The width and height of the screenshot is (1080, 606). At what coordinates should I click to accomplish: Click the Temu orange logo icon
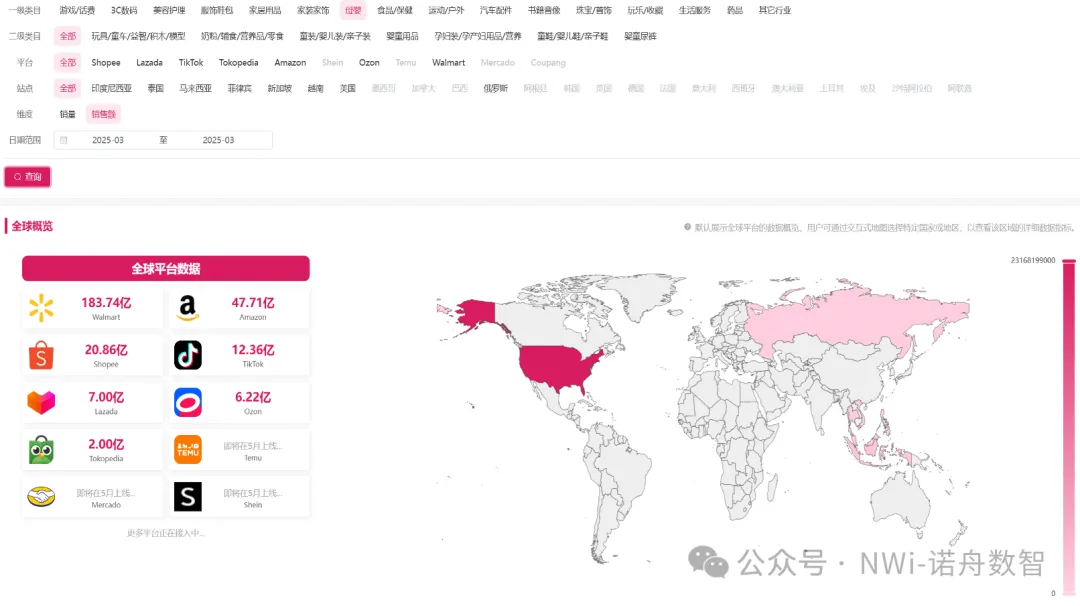pyautogui.click(x=188, y=450)
